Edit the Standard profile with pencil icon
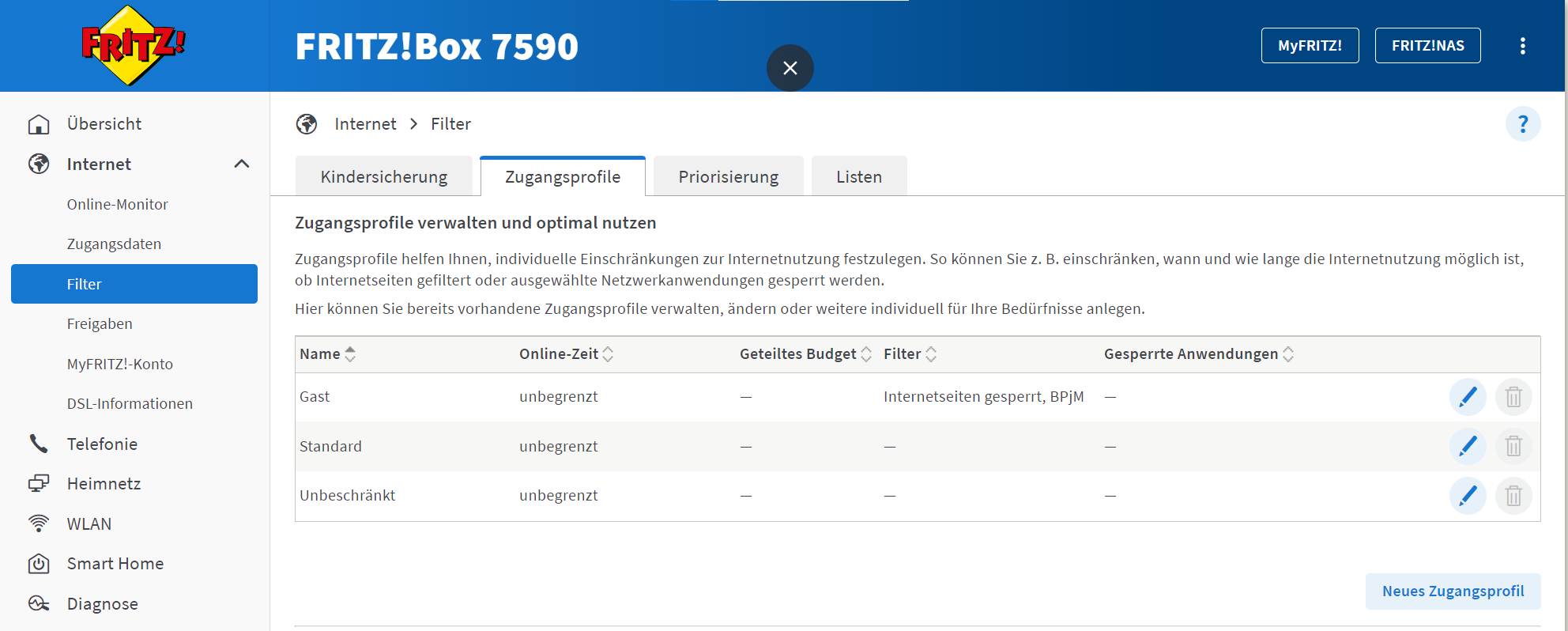 point(1468,446)
